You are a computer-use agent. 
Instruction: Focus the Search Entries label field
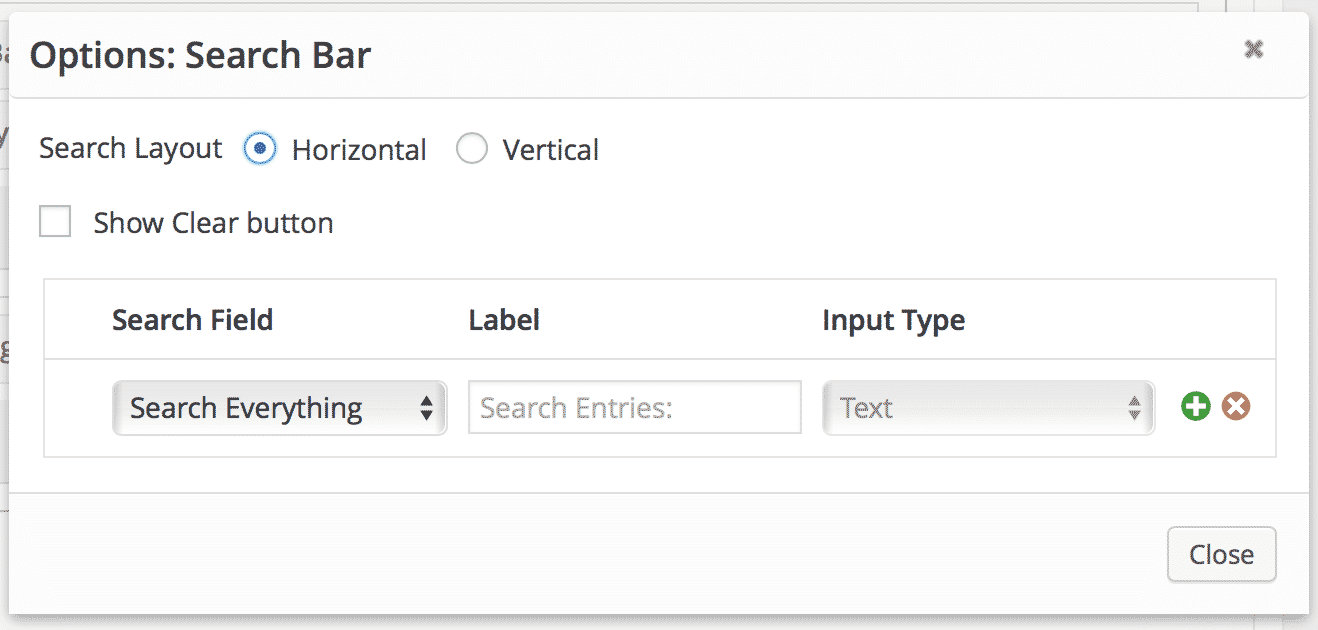point(635,407)
